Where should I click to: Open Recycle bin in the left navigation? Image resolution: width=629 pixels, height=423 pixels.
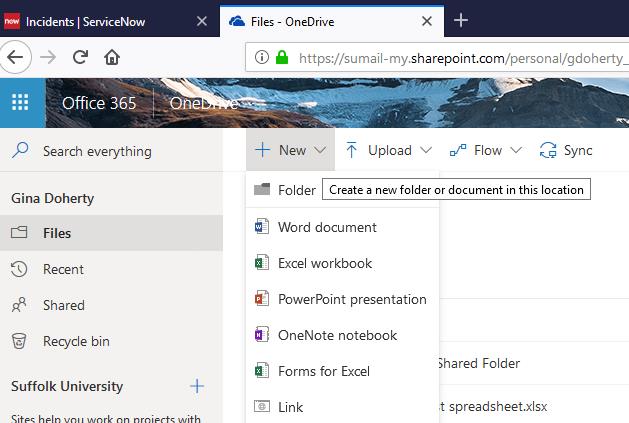tap(111, 341)
